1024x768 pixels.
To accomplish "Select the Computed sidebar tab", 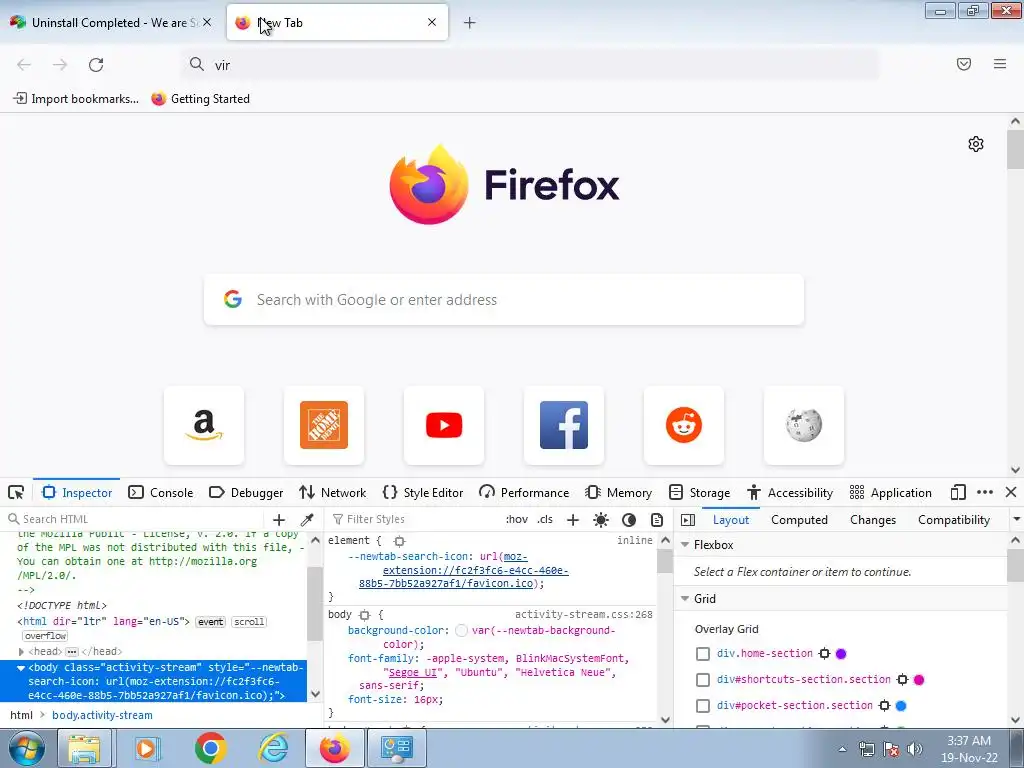I will point(799,520).
